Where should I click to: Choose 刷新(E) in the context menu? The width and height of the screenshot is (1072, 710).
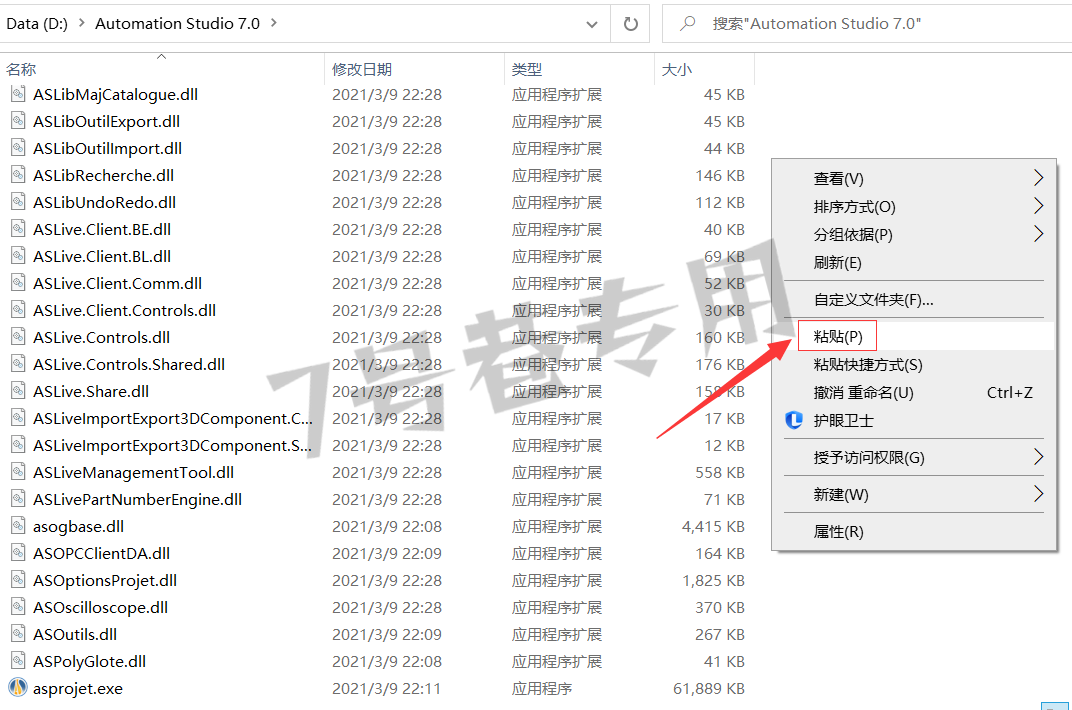click(x=914, y=262)
